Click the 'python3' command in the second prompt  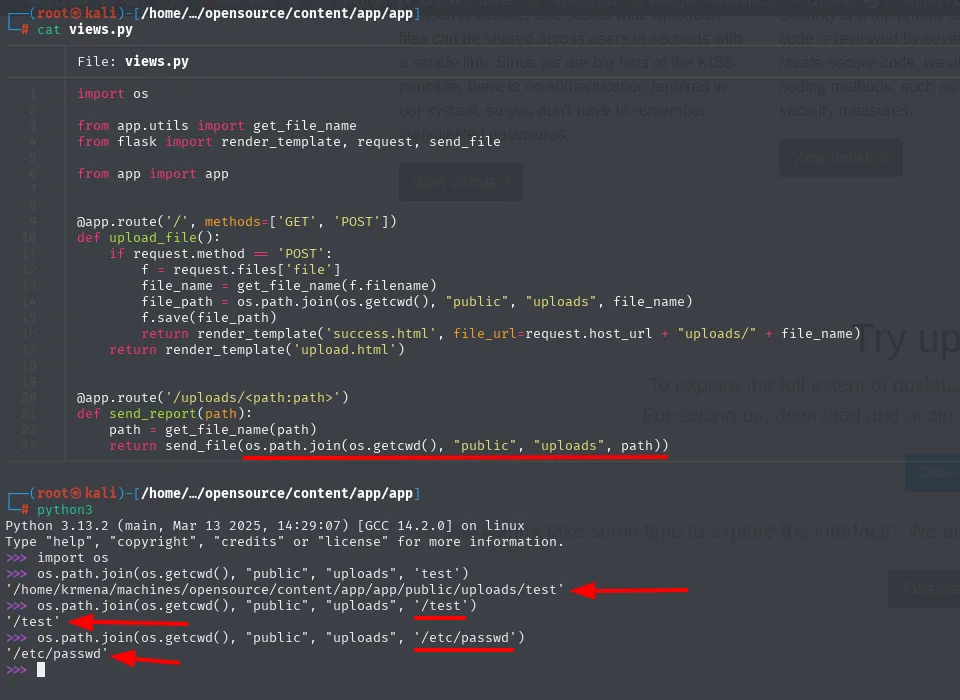pyautogui.click(x=64, y=510)
